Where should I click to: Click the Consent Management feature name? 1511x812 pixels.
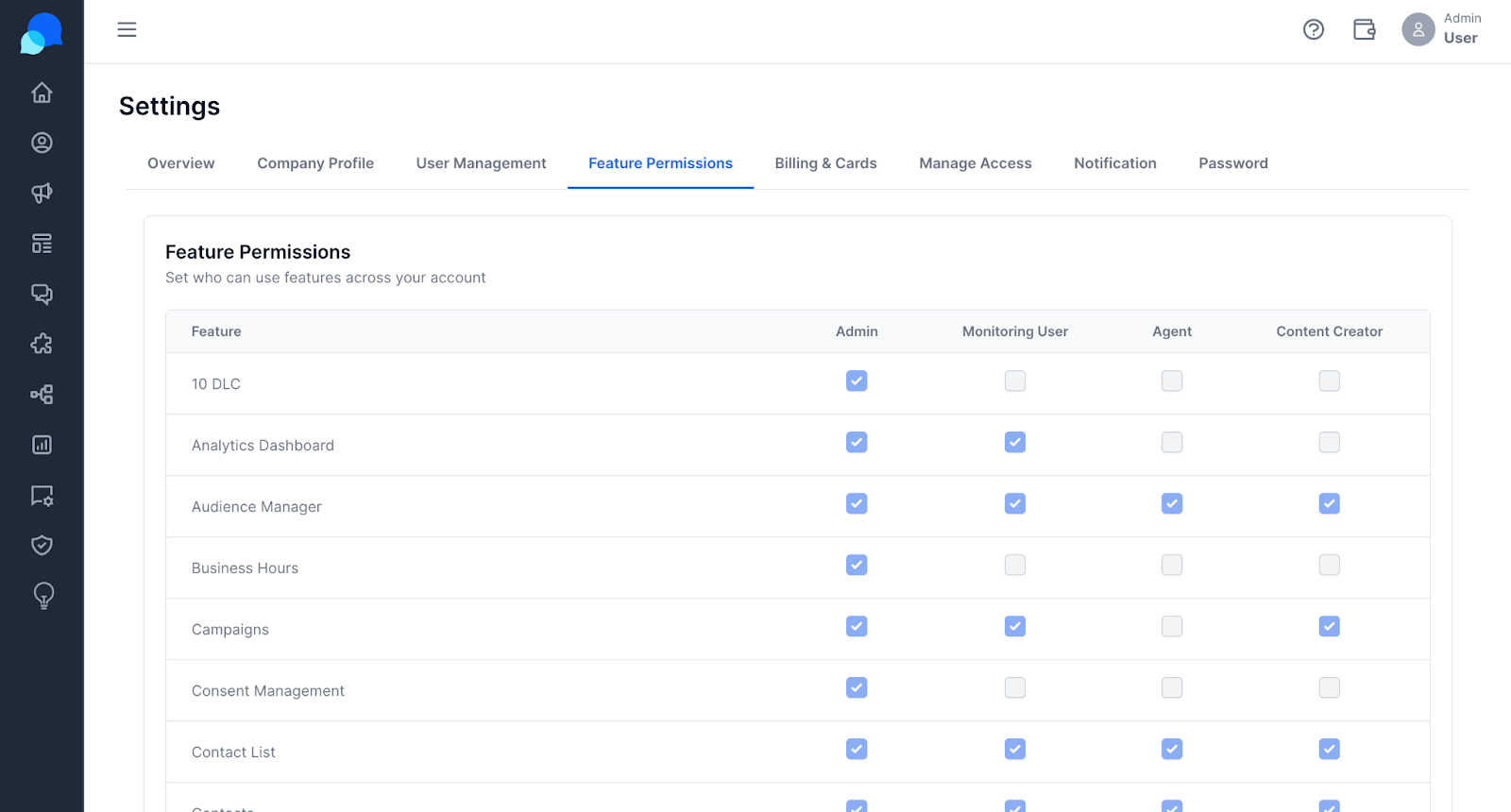tap(268, 691)
